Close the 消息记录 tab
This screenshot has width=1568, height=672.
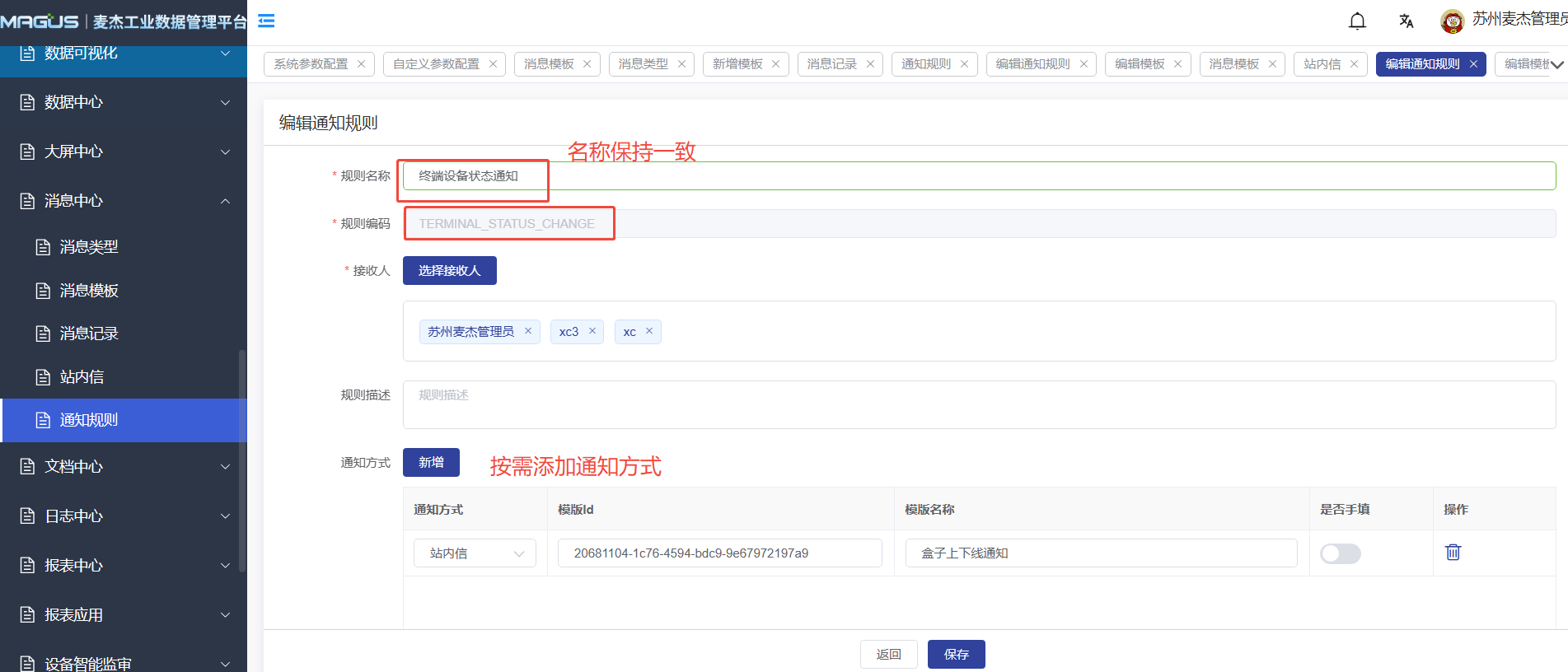click(x=870, y=64)
